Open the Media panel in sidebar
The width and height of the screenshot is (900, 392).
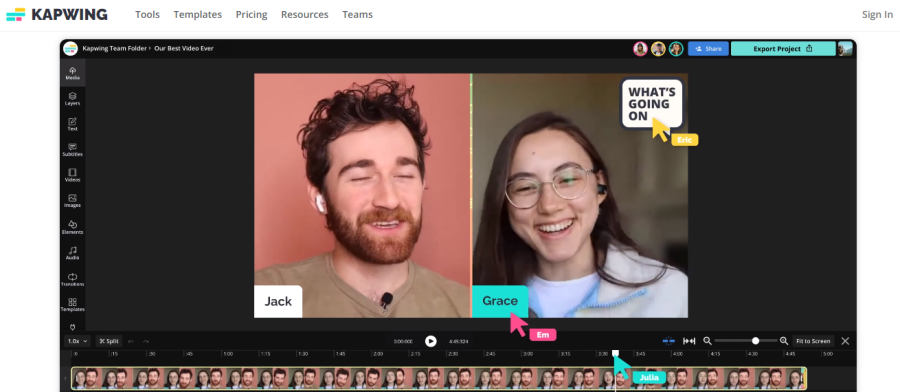[x=72, y=73]
